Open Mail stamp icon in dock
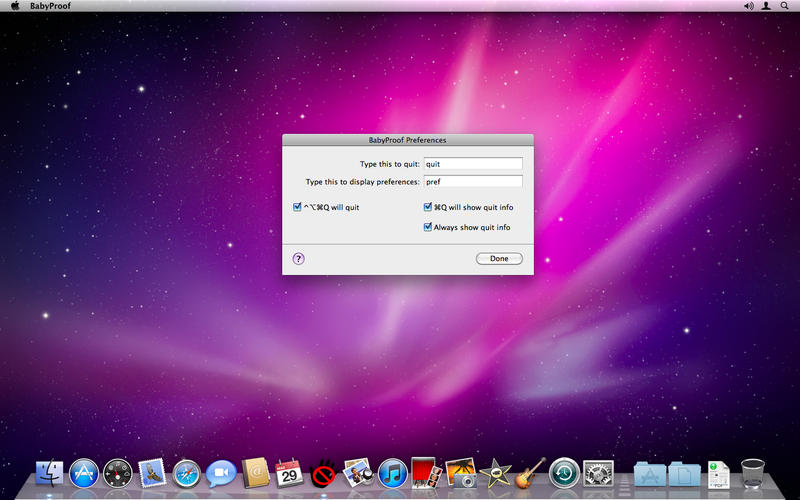The image size is (800, 500). pos(152,472)
